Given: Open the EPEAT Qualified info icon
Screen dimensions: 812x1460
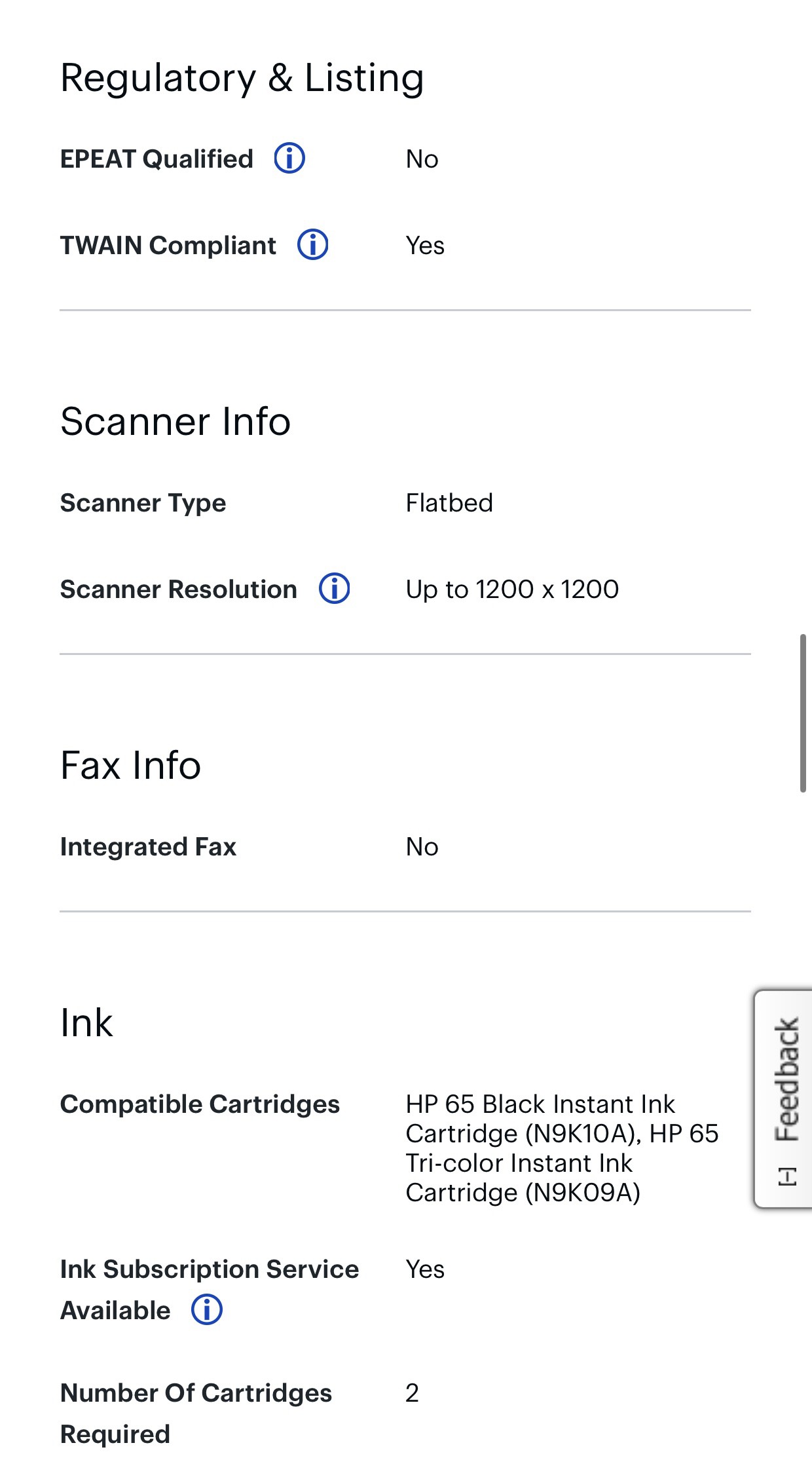Looking at the screenshot, I should [289, 159].
